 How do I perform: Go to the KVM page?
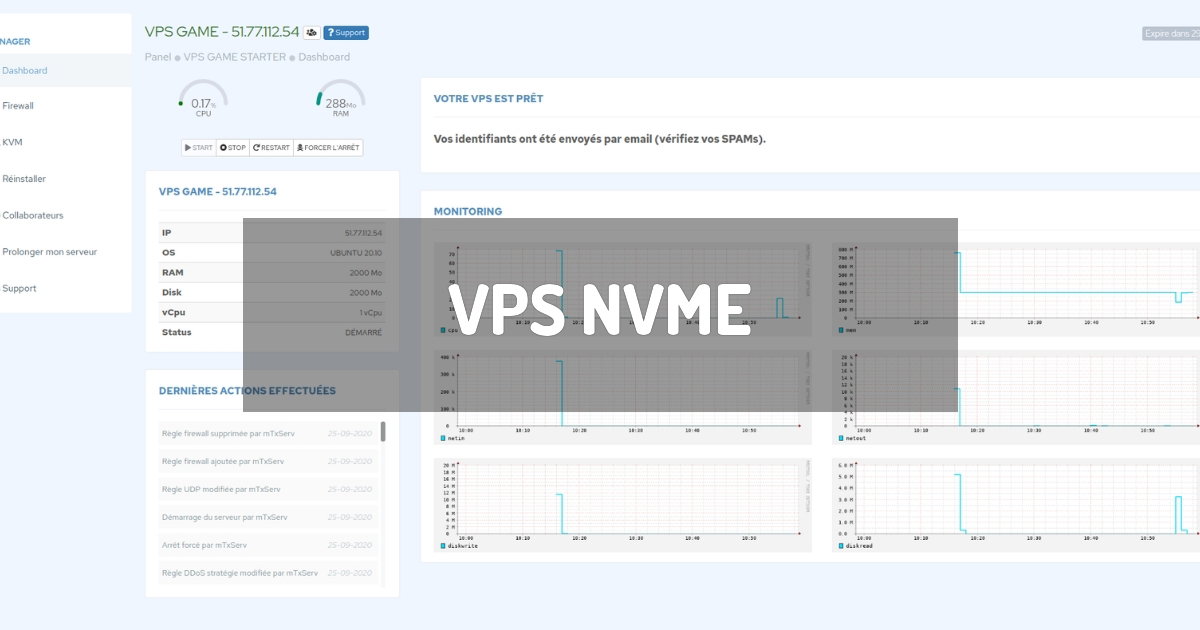point(12,142)
